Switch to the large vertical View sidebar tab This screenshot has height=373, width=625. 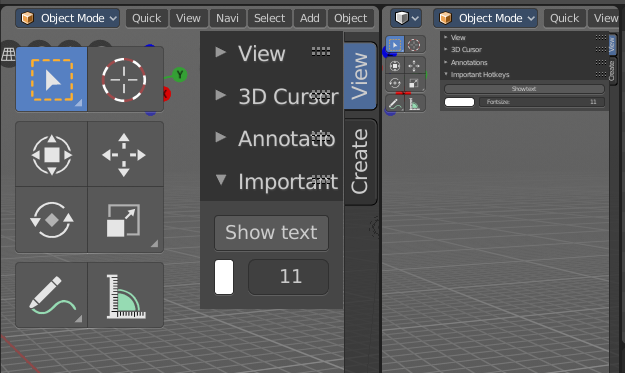[360, 76]
